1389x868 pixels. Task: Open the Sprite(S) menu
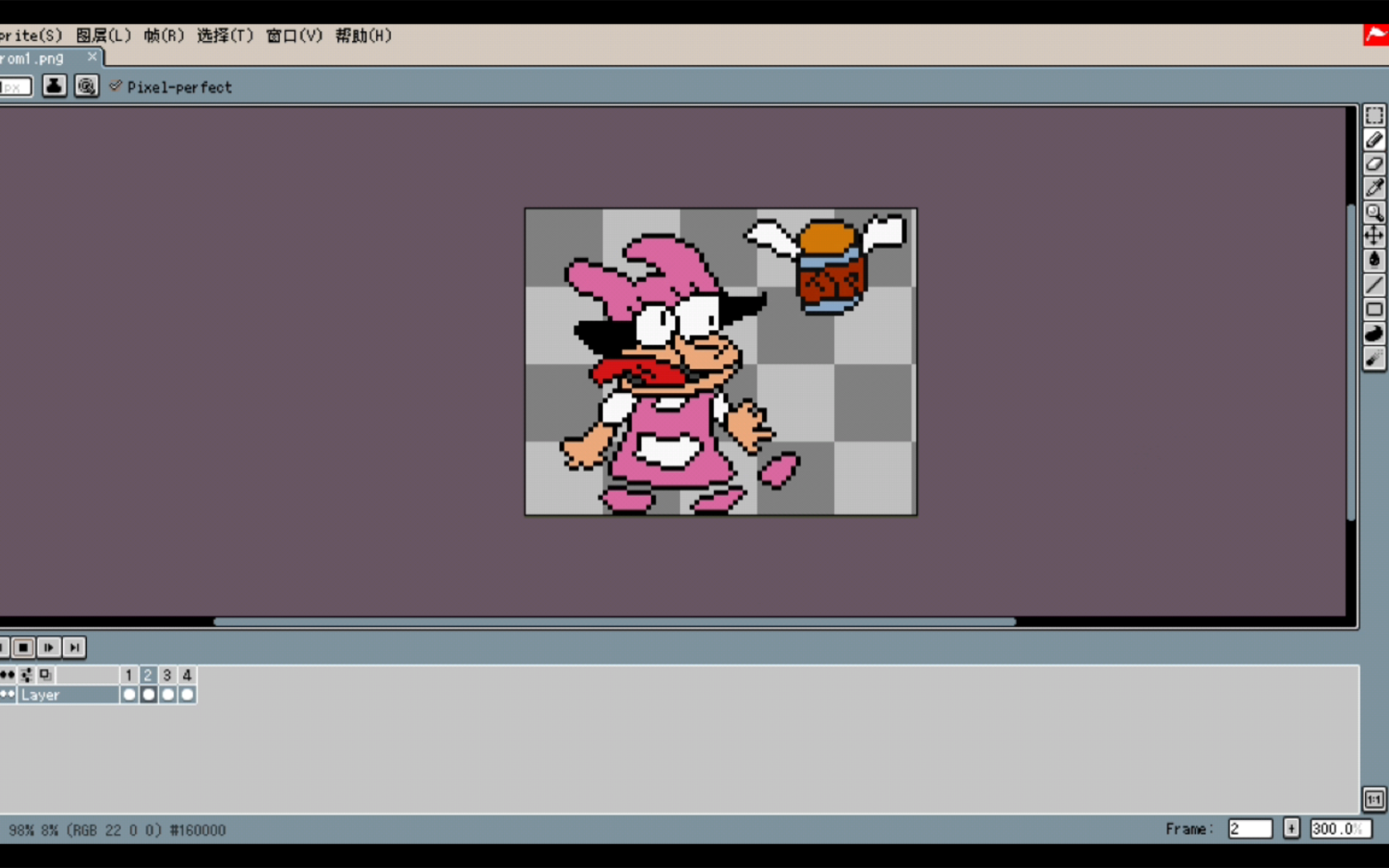tap(31, 35)
